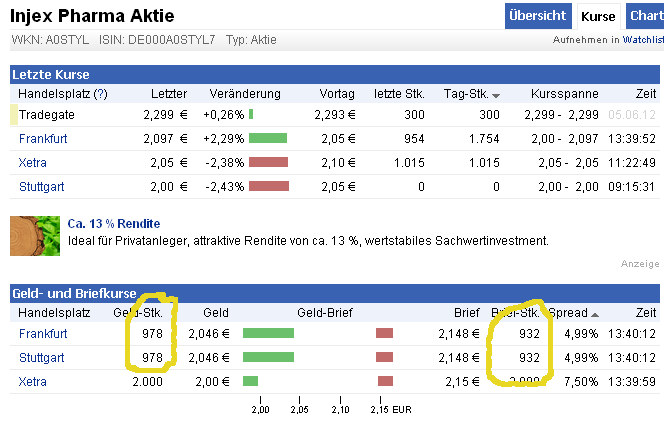Click the sort arrow next to Tag-Stk.

point(495,94)
